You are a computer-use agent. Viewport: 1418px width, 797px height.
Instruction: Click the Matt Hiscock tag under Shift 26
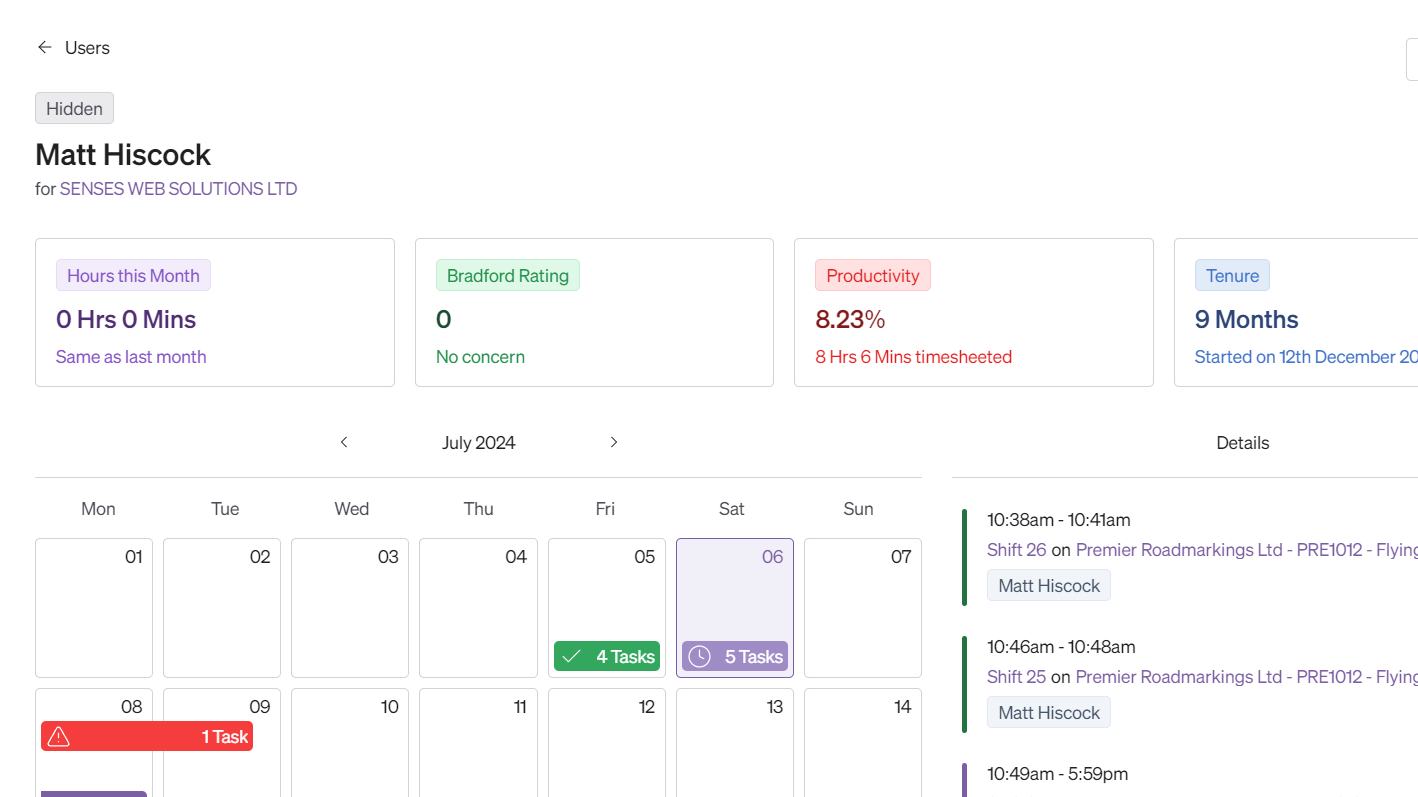(1048, 585)
